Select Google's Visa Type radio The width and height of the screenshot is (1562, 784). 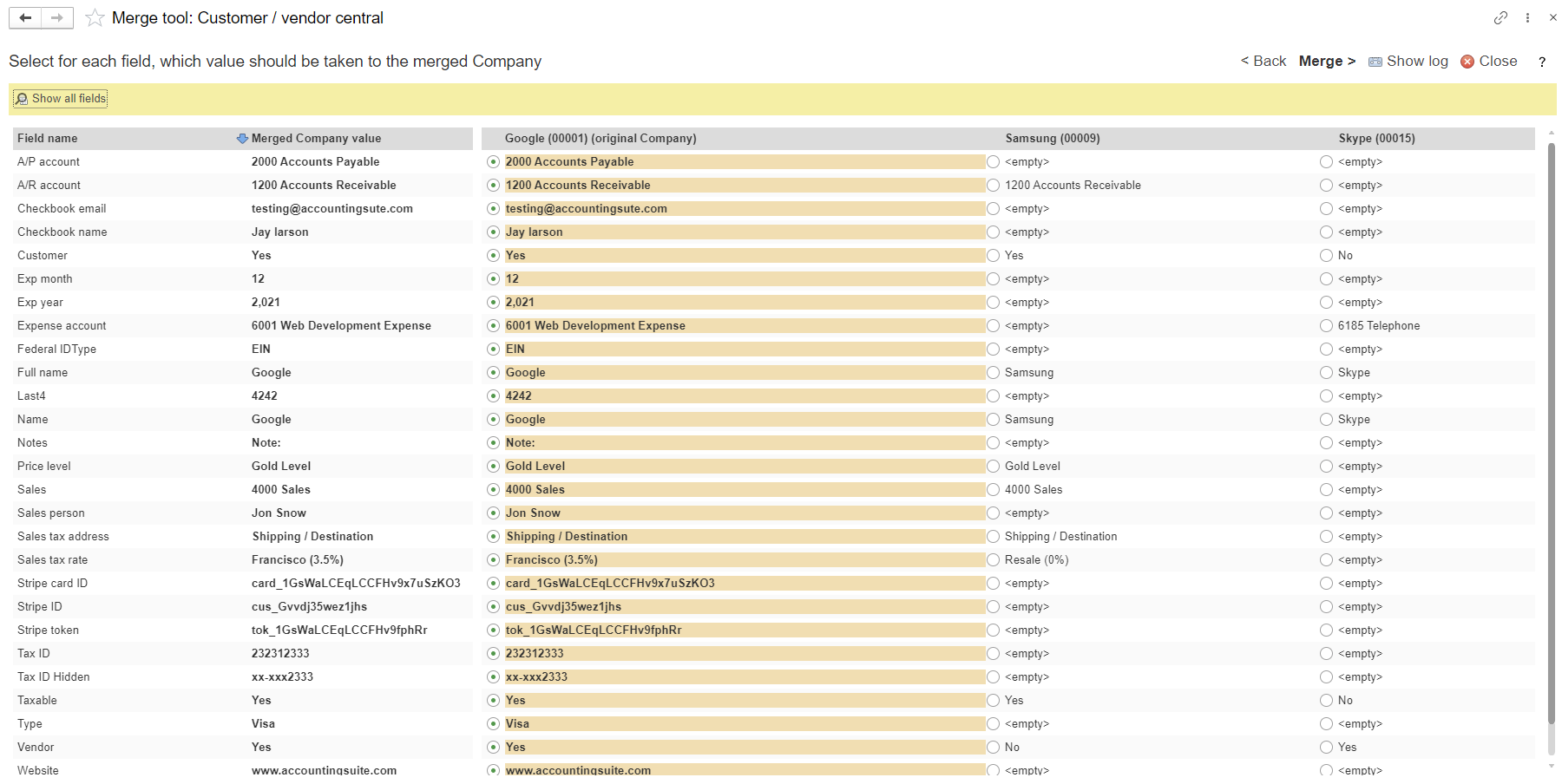[x=493, y=724]
